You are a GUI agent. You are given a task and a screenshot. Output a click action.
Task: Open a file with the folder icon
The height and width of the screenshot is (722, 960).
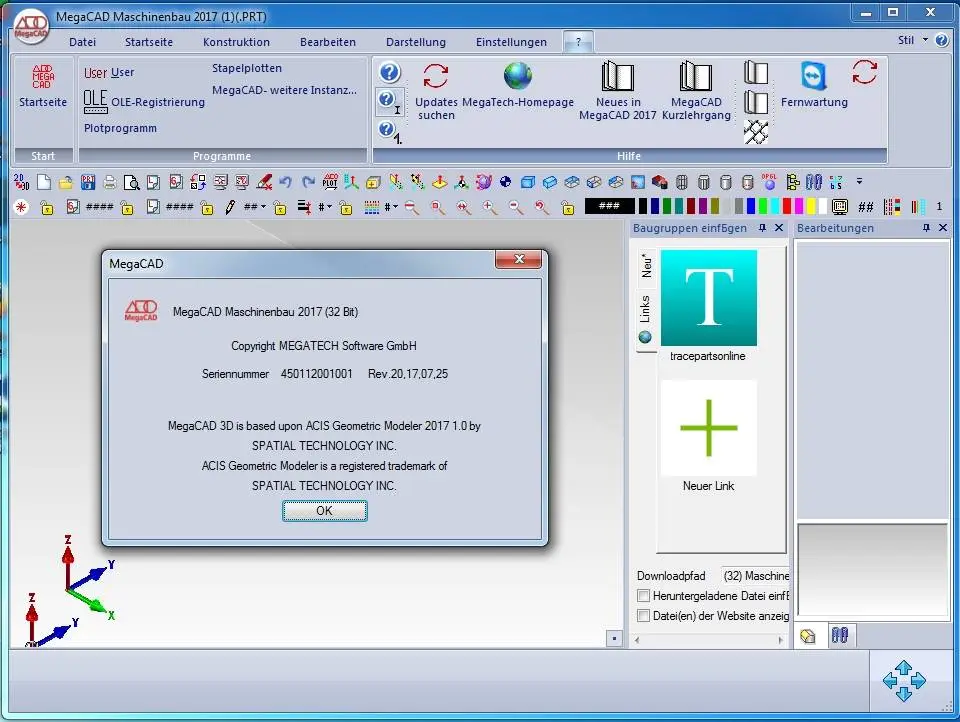pyautogui.click(x=66, y=182)
